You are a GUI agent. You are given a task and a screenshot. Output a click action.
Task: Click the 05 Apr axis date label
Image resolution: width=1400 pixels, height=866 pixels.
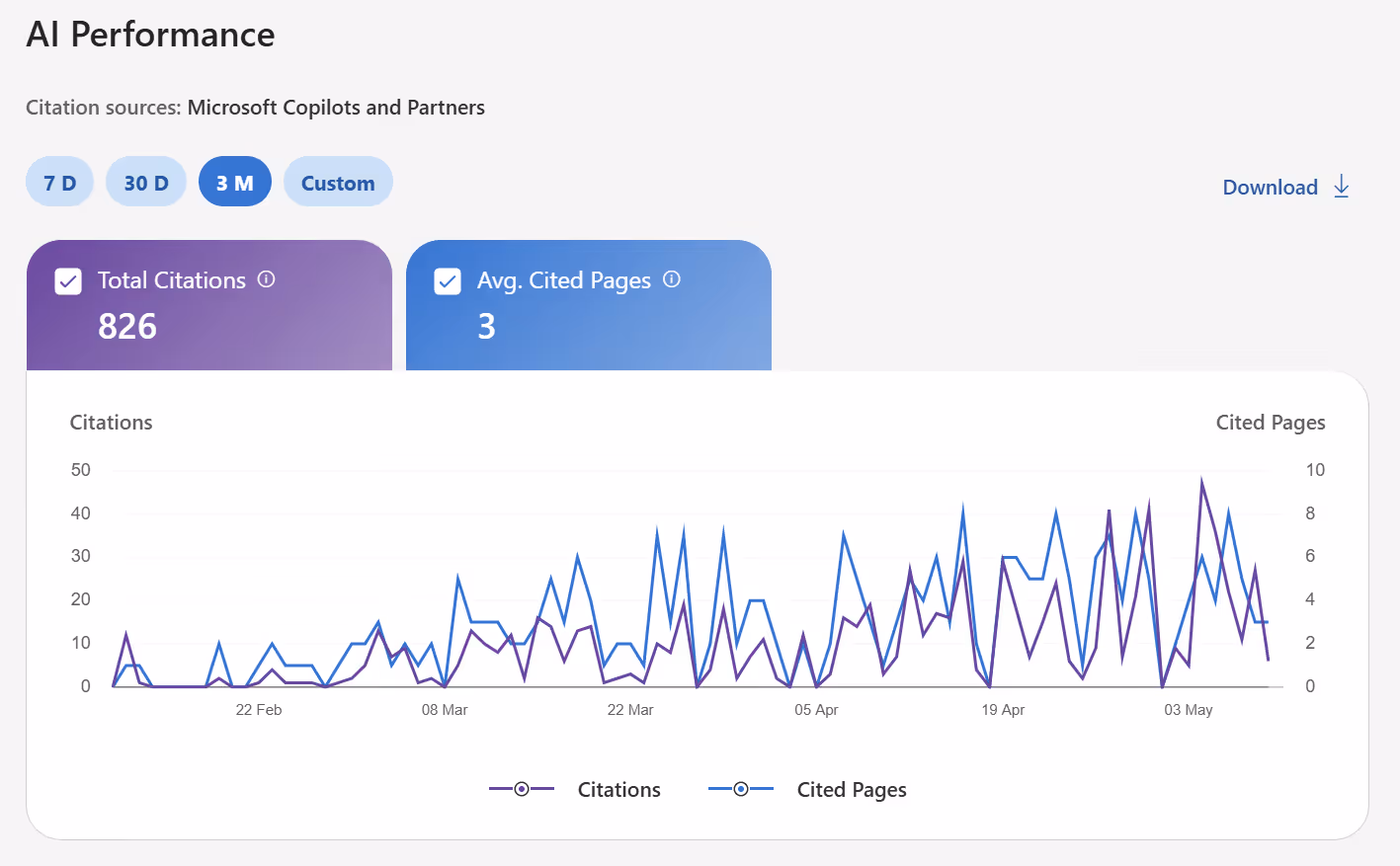point(816,710)
